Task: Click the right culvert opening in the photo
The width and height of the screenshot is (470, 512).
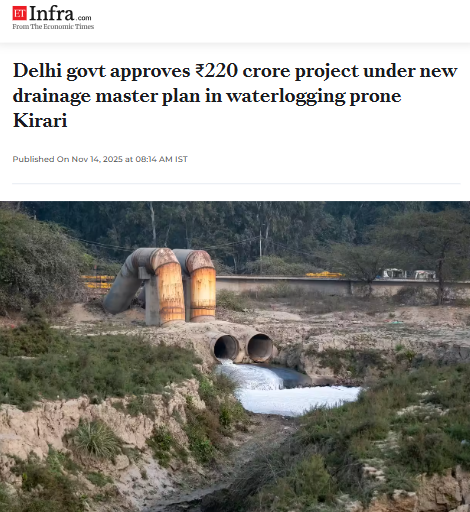Action: click(260, 348)
